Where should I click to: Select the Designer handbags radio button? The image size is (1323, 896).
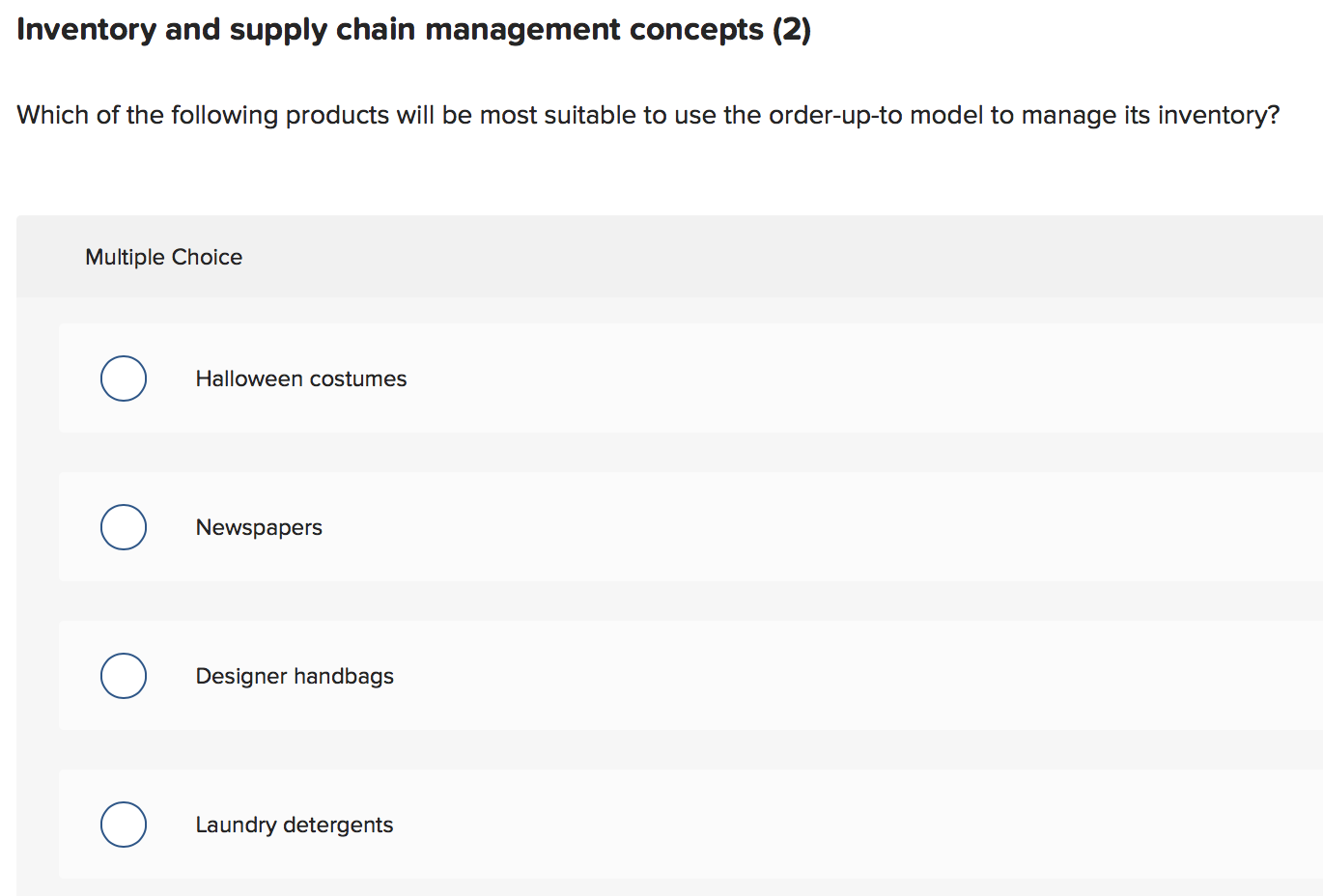[x=123, y=676]
